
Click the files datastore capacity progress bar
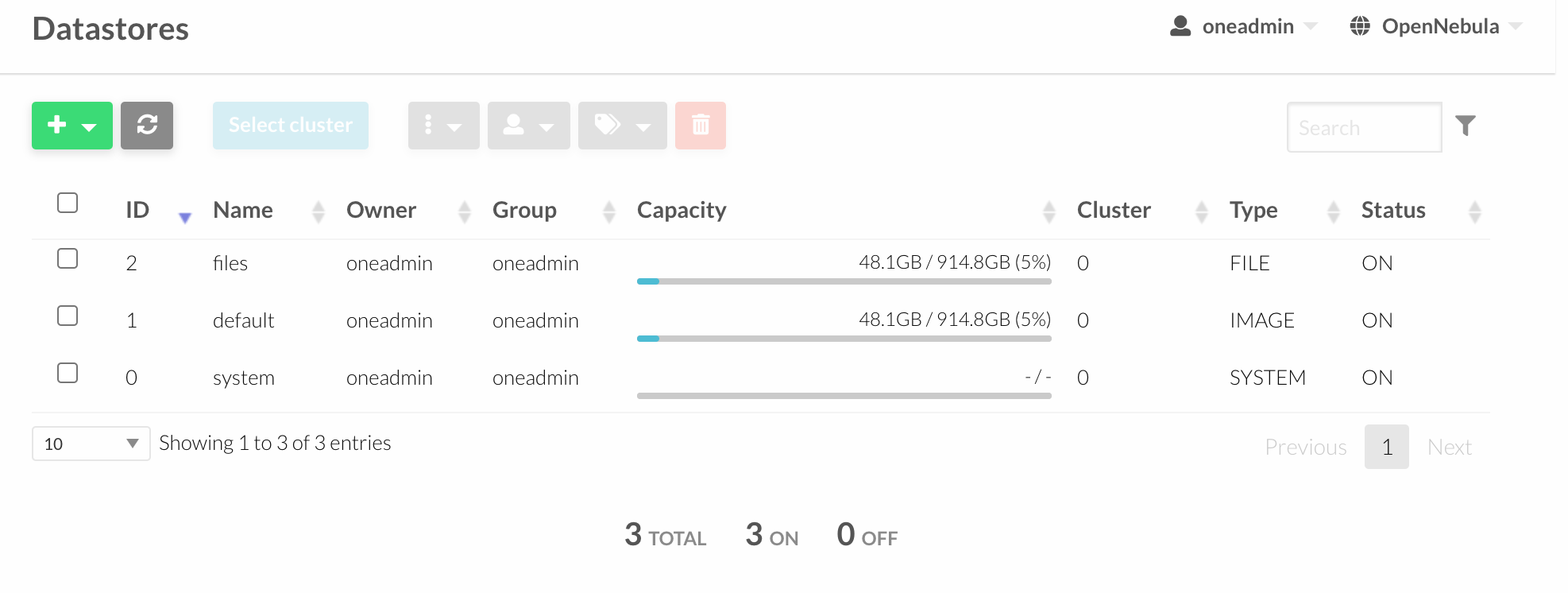(x=844, y=280)
